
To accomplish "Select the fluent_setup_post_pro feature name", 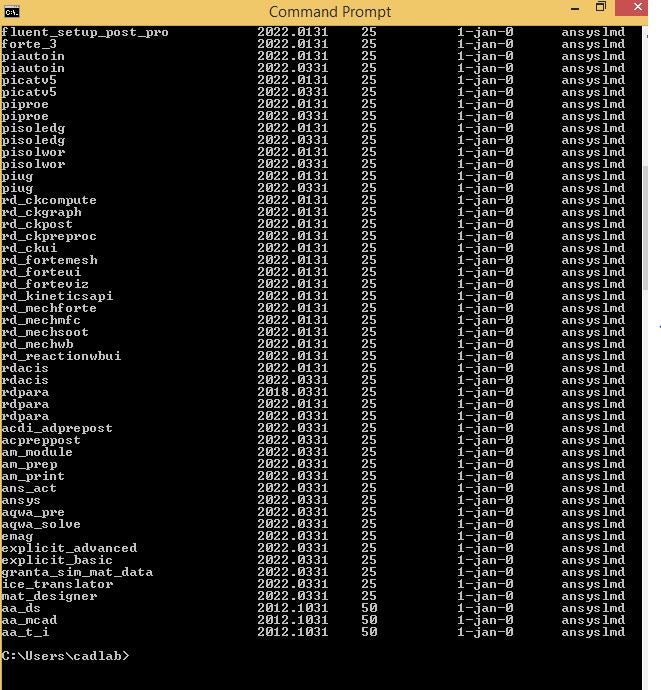I will coord(85,32).
